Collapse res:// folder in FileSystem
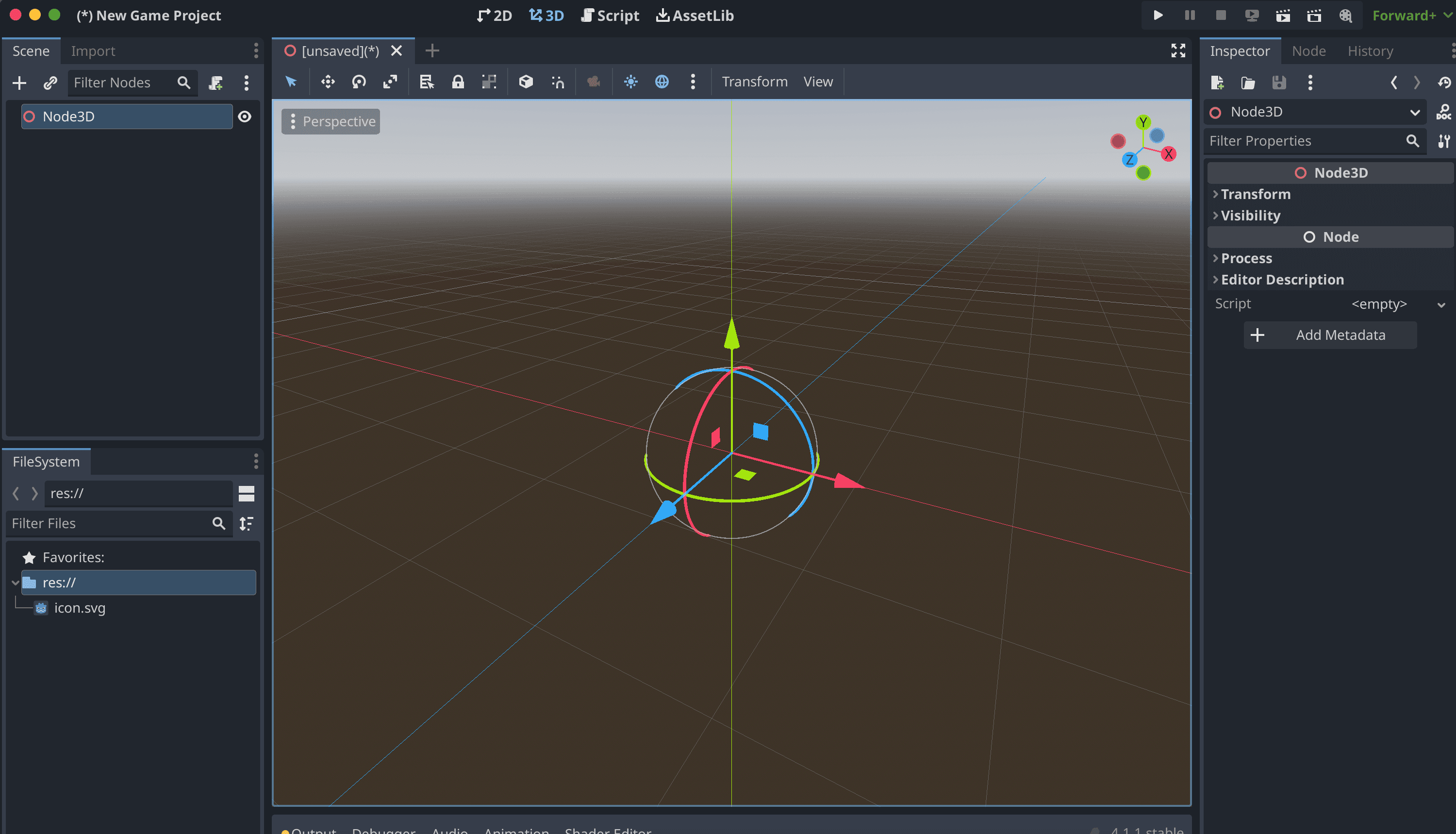This screenshot has height=834, width=1456. 16,583
